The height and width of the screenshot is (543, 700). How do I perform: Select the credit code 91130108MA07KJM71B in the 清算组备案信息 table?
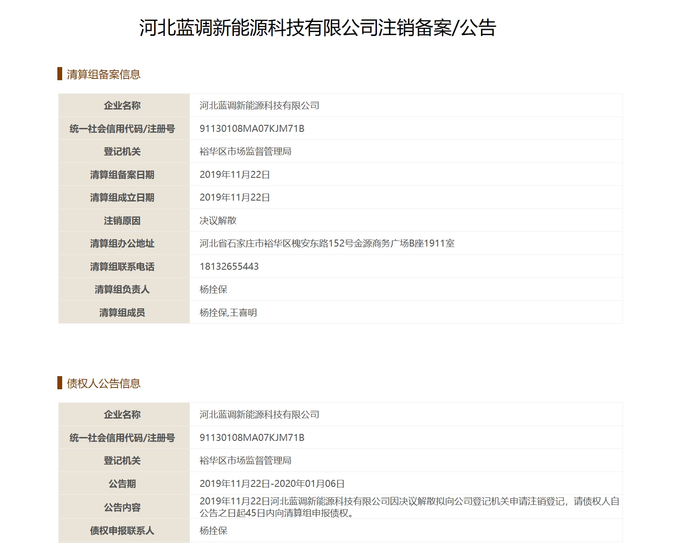click(x=252, y=129)
